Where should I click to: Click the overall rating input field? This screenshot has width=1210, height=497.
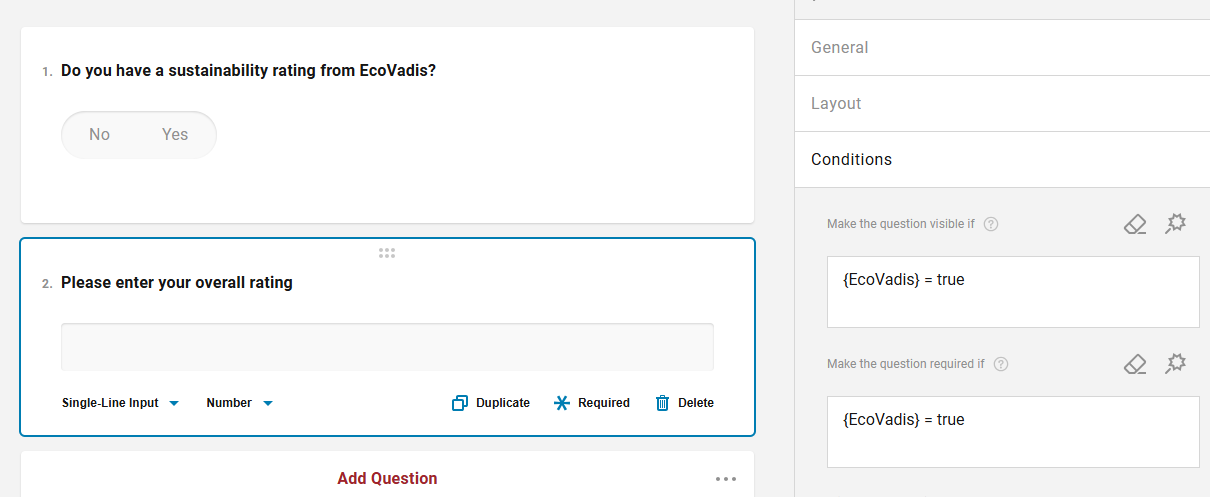coord(387,347)
